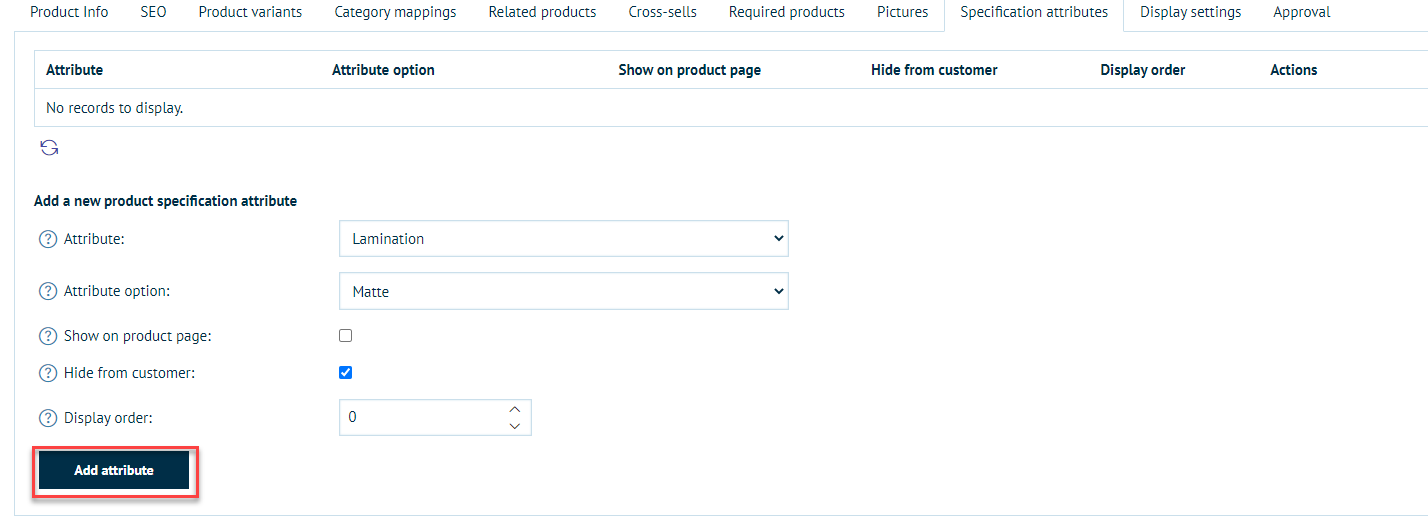1428x520 pixels.
Task: Decrease Display order with the down arrow
Action: coord(515,426)
